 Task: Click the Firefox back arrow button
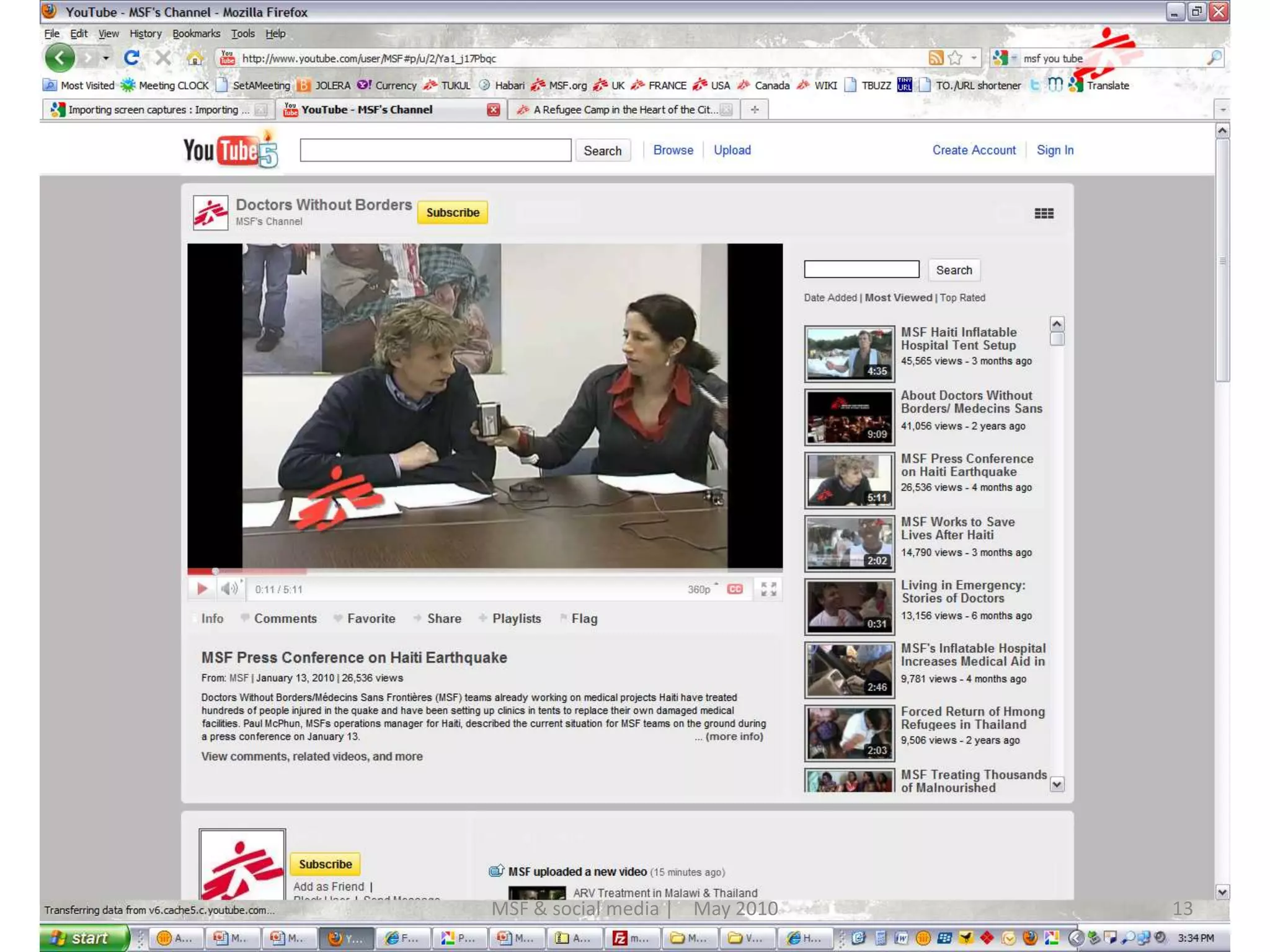click(60, 58)
